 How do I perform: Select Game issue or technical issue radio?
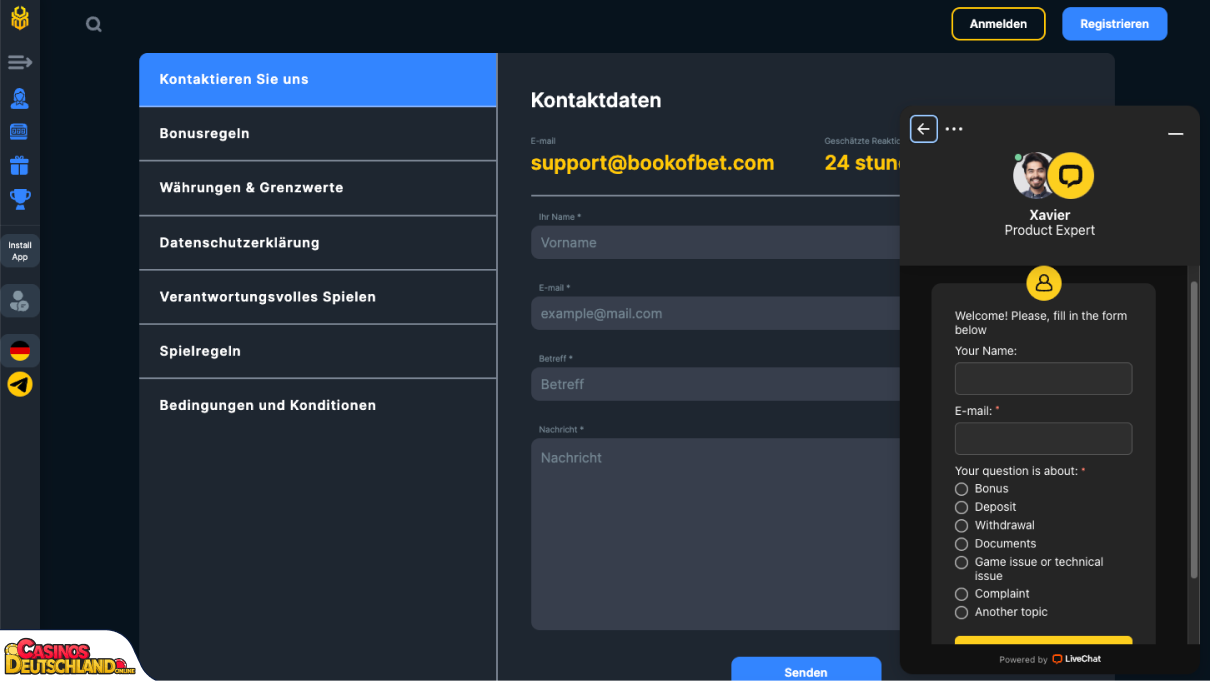click(962, 563)
